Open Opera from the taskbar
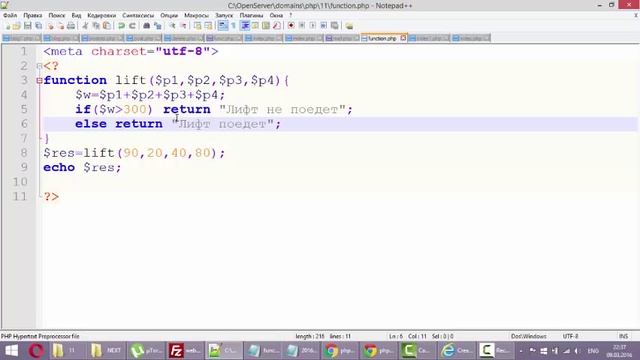The image size is (640, 360). tap(36, 351)
